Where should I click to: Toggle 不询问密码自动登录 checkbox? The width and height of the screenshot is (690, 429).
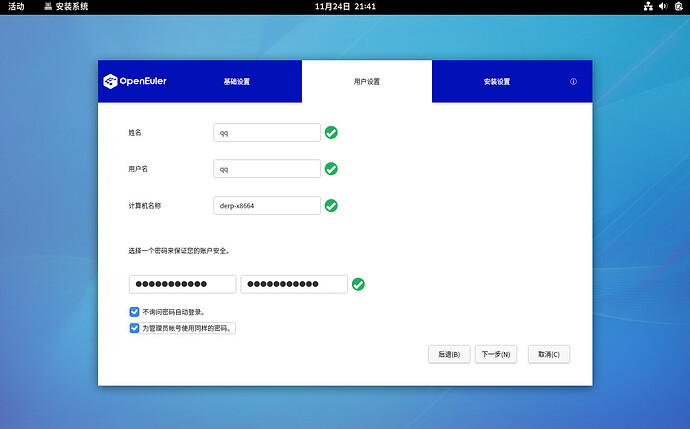[134, 311]
